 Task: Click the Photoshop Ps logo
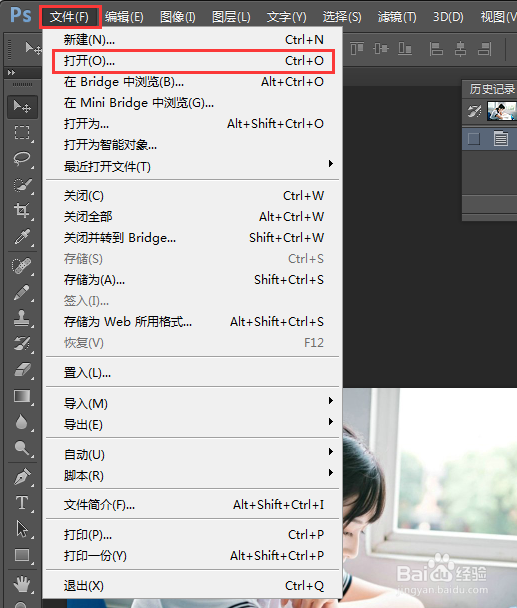pos(21,16)
